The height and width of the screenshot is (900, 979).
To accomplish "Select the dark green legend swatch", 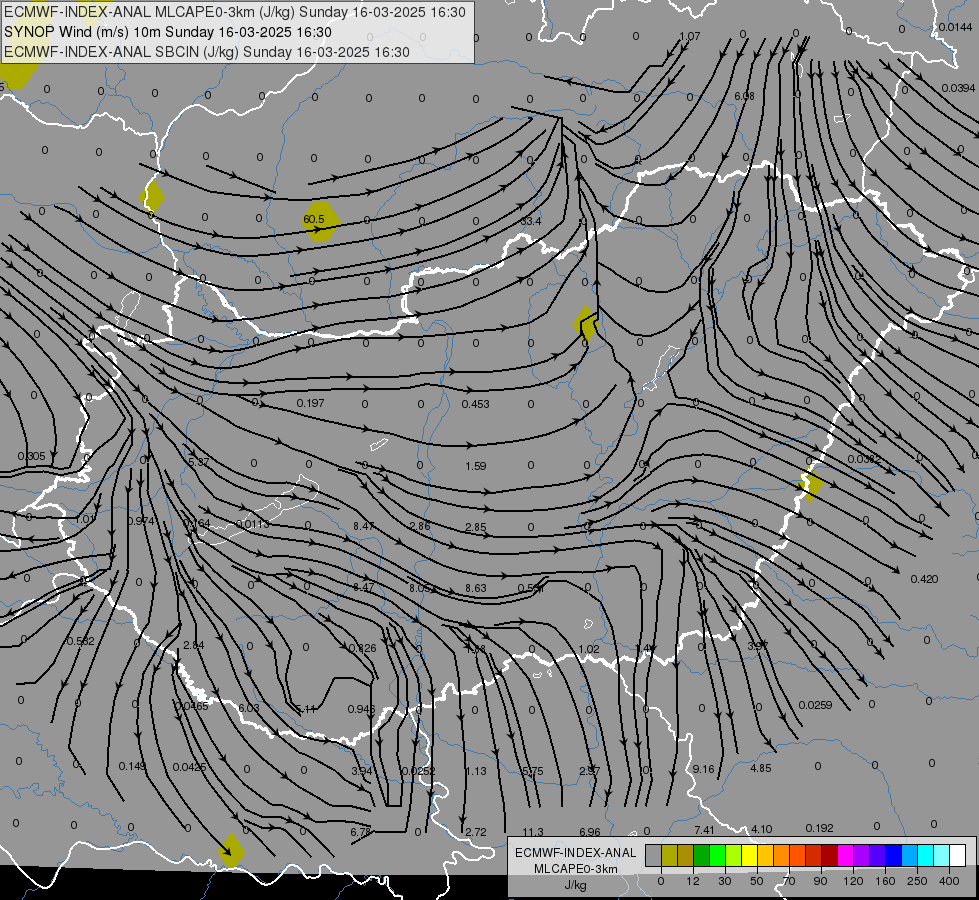I will [x=701, y=855].
